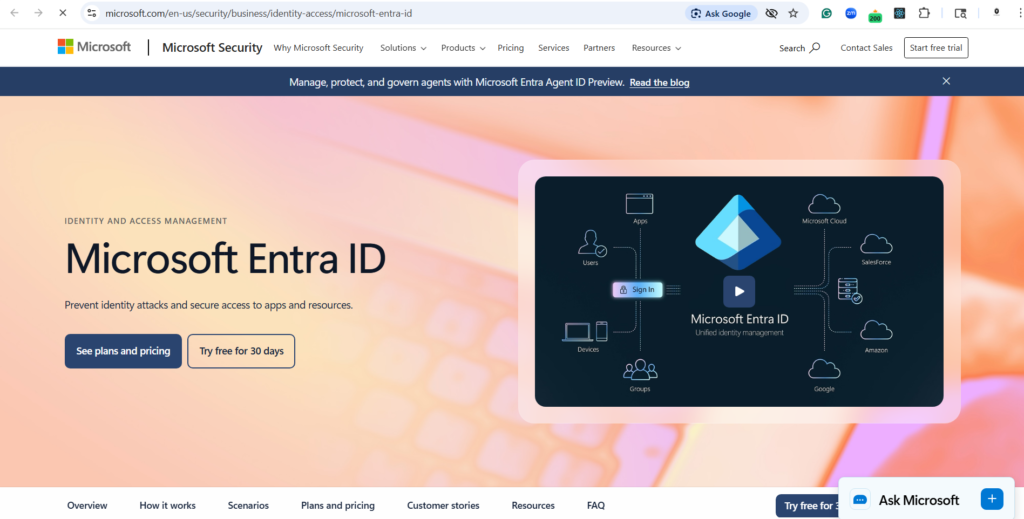Open the Grammarly extension icon
Viewport: 1024px width, 519px height.
pyautogui.click(x=827, y=13)
